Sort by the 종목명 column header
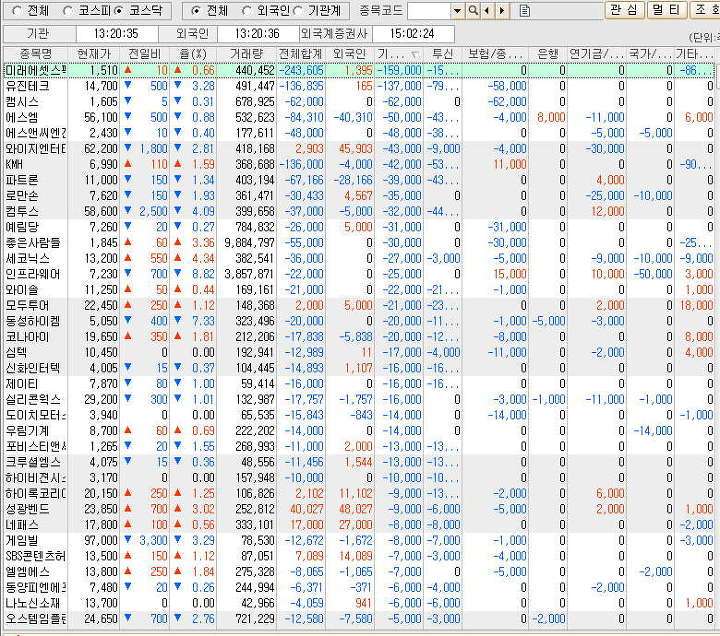Screen dimensions: 720x636 [x=36, y=54]
